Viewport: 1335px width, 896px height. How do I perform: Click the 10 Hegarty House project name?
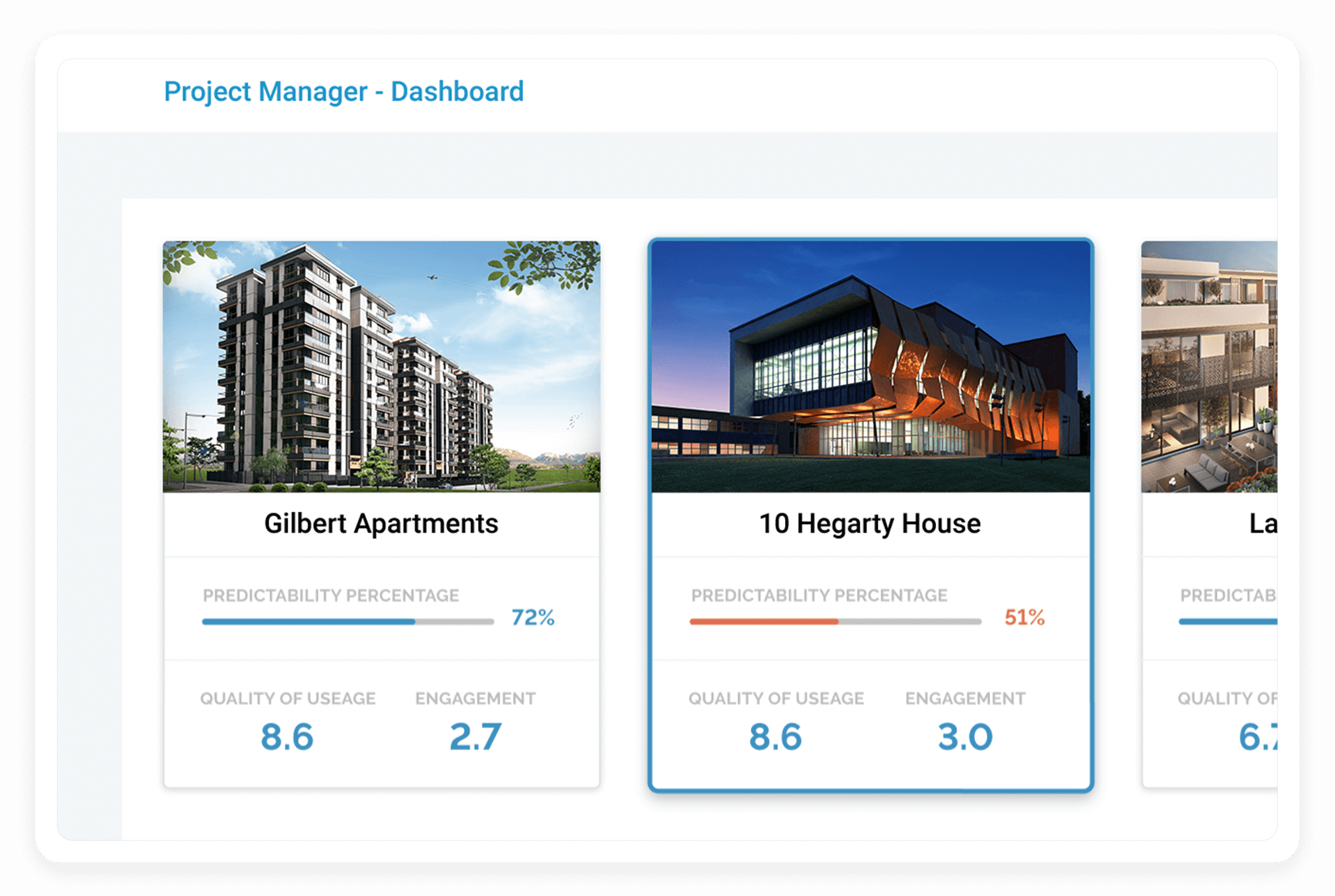[870, 524]
